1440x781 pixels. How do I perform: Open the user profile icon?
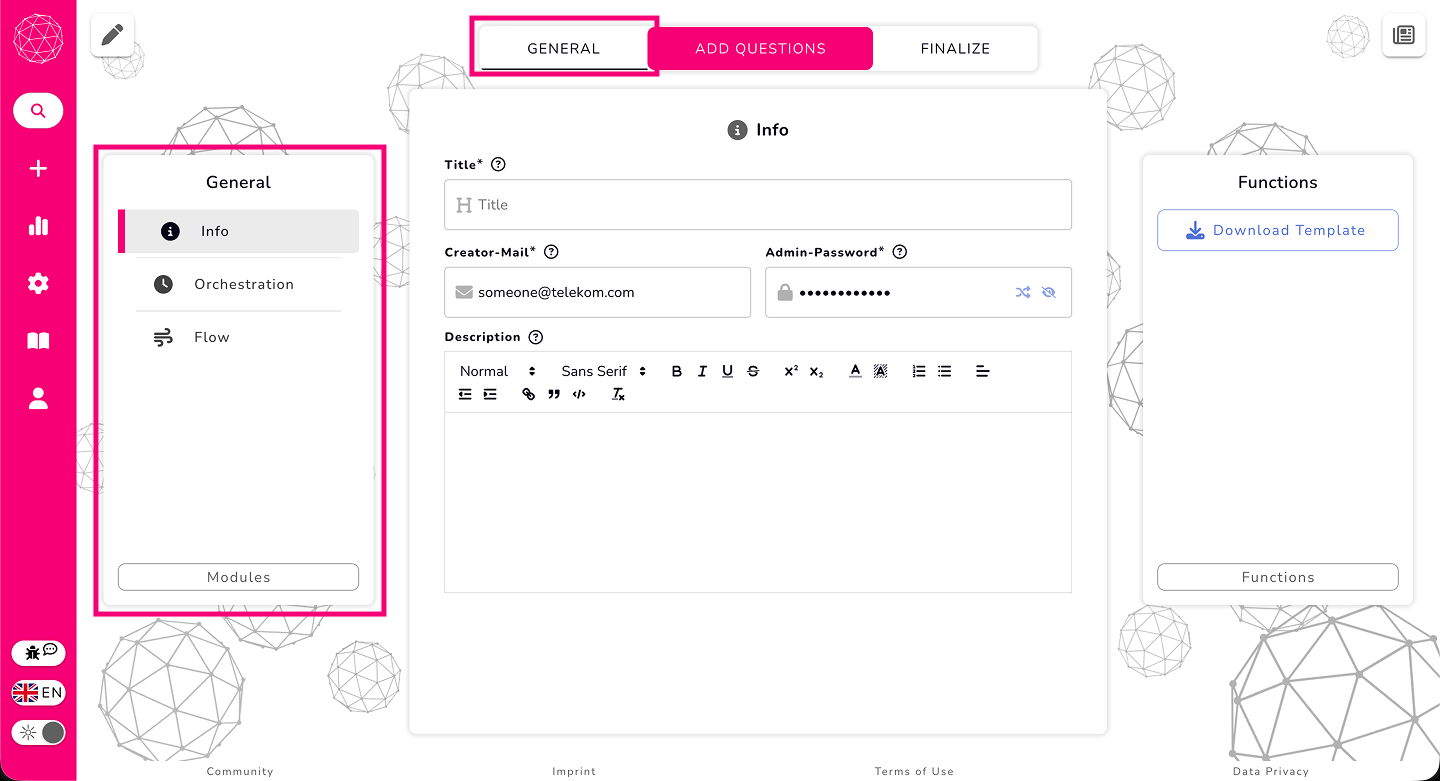tap(38, 399)
